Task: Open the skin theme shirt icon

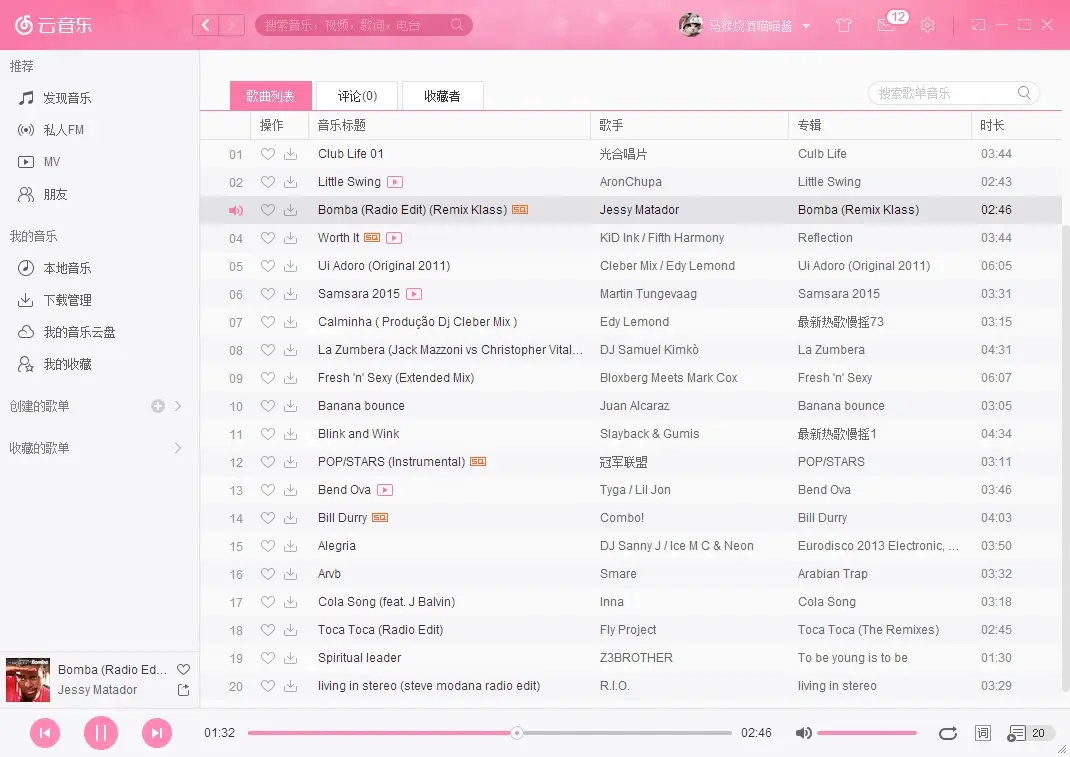Action: pos(844,25)
